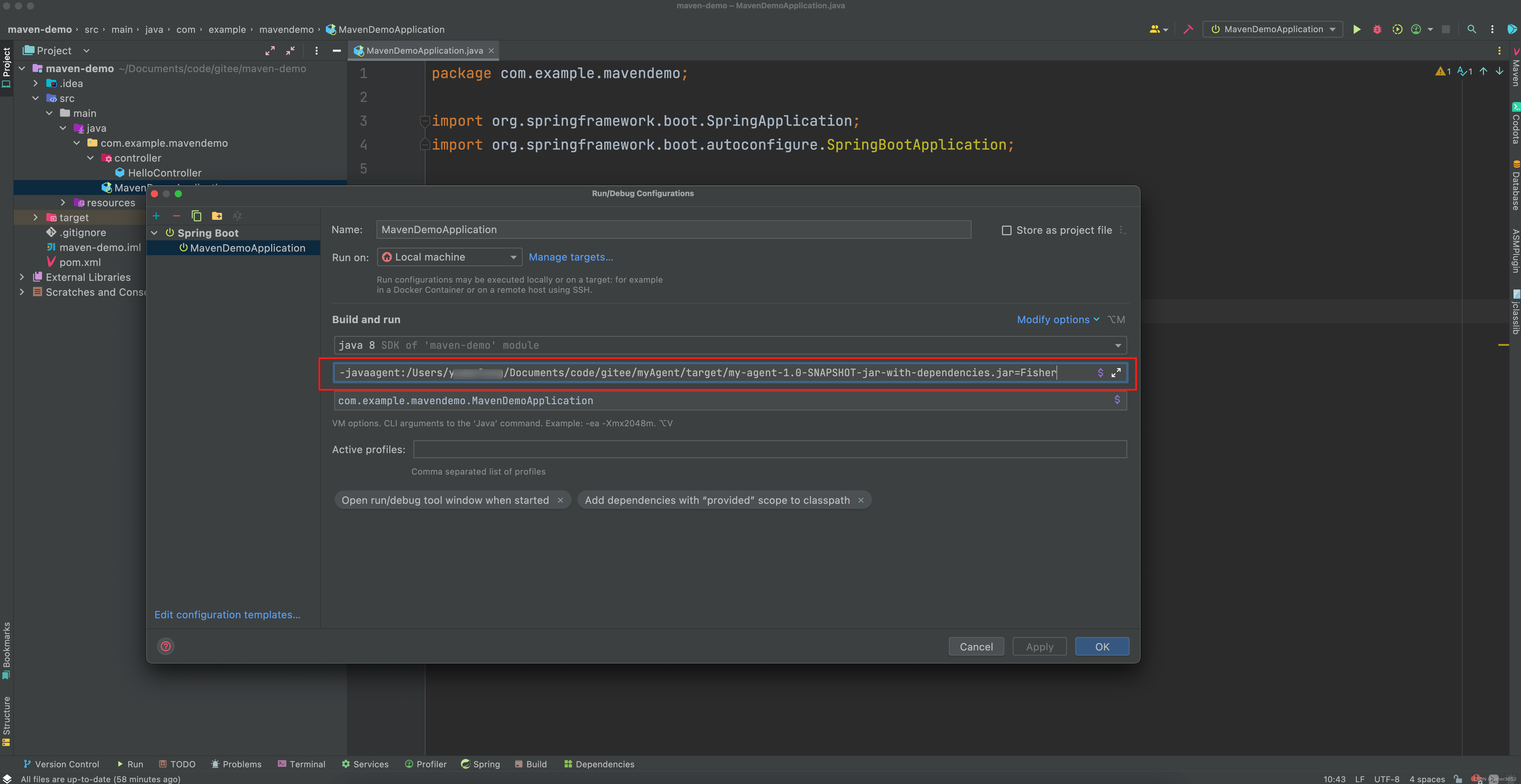Focus the Active profiles field
Viewport: 1521px width, 784px height.
770,449
